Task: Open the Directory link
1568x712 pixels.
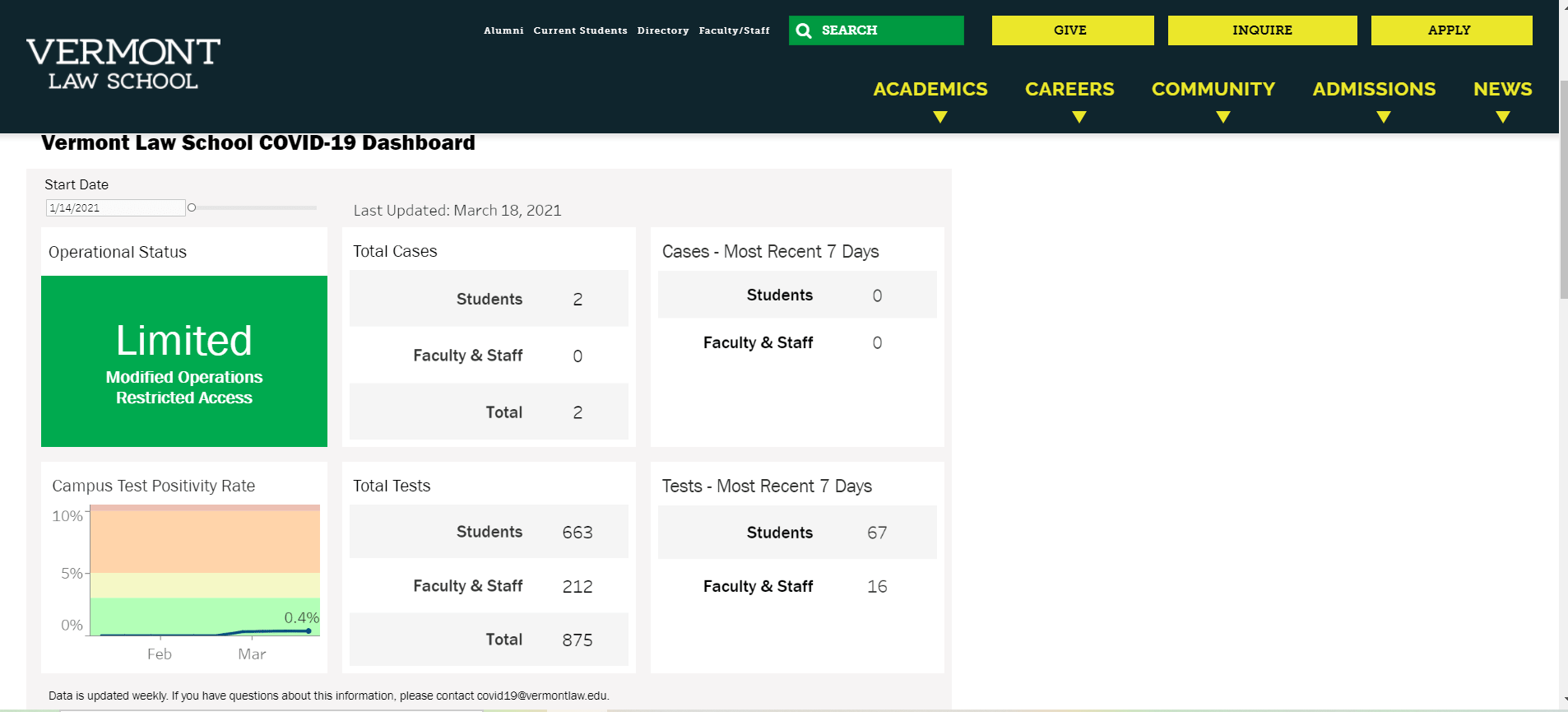Action: [663, 30]
